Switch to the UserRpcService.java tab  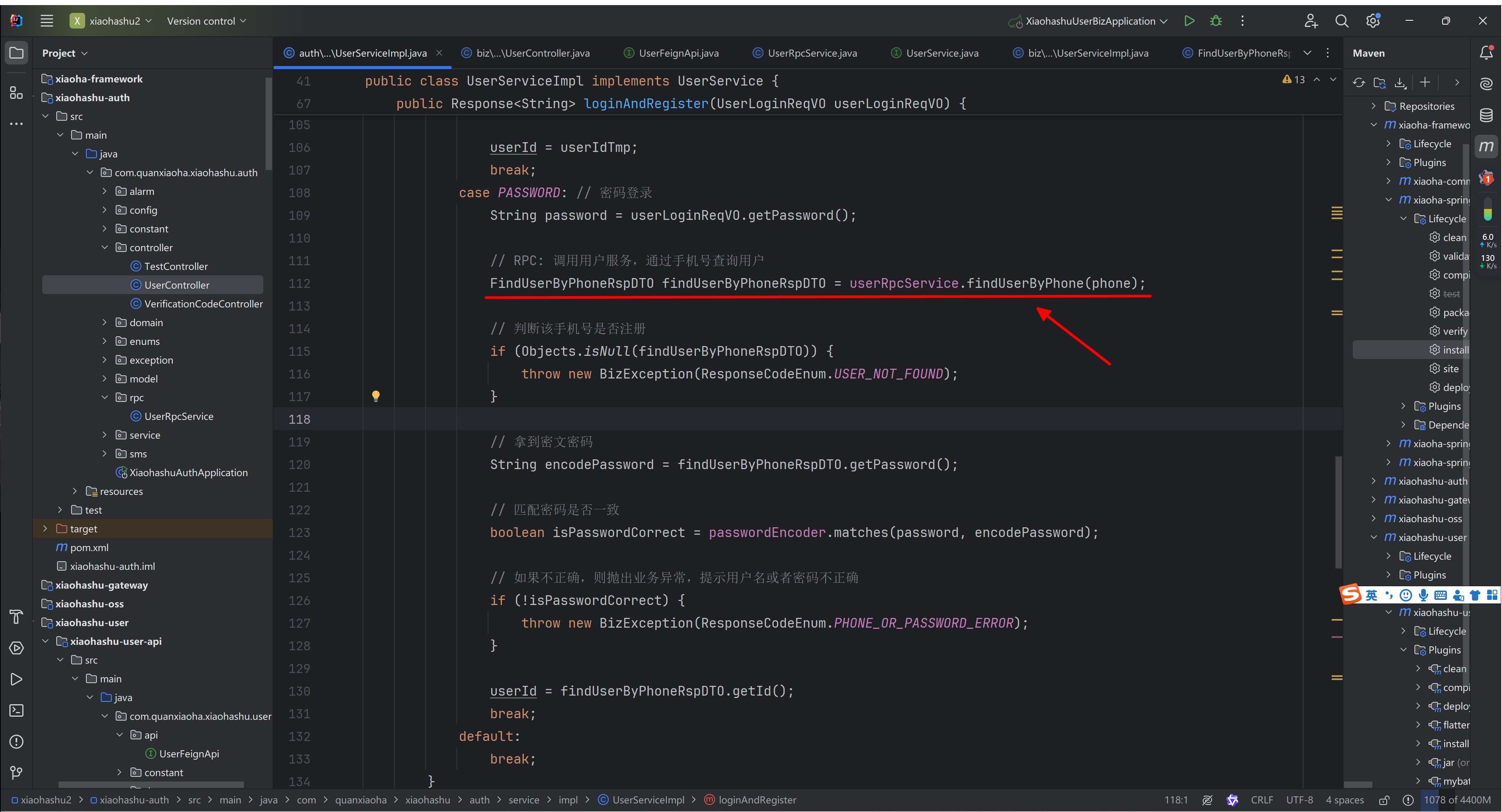point(812,53)
